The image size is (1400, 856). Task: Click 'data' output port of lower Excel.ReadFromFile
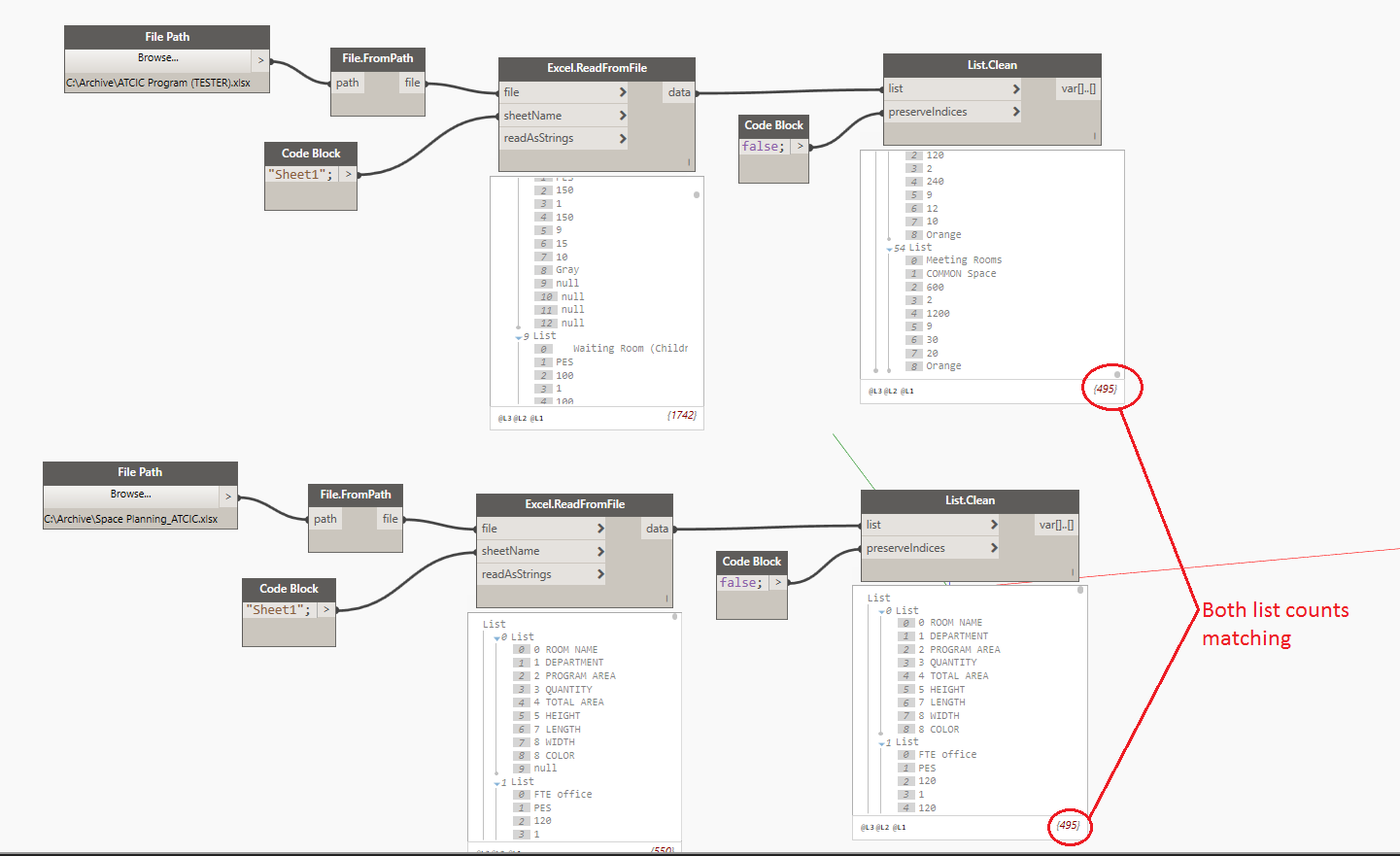coord(657,529)
